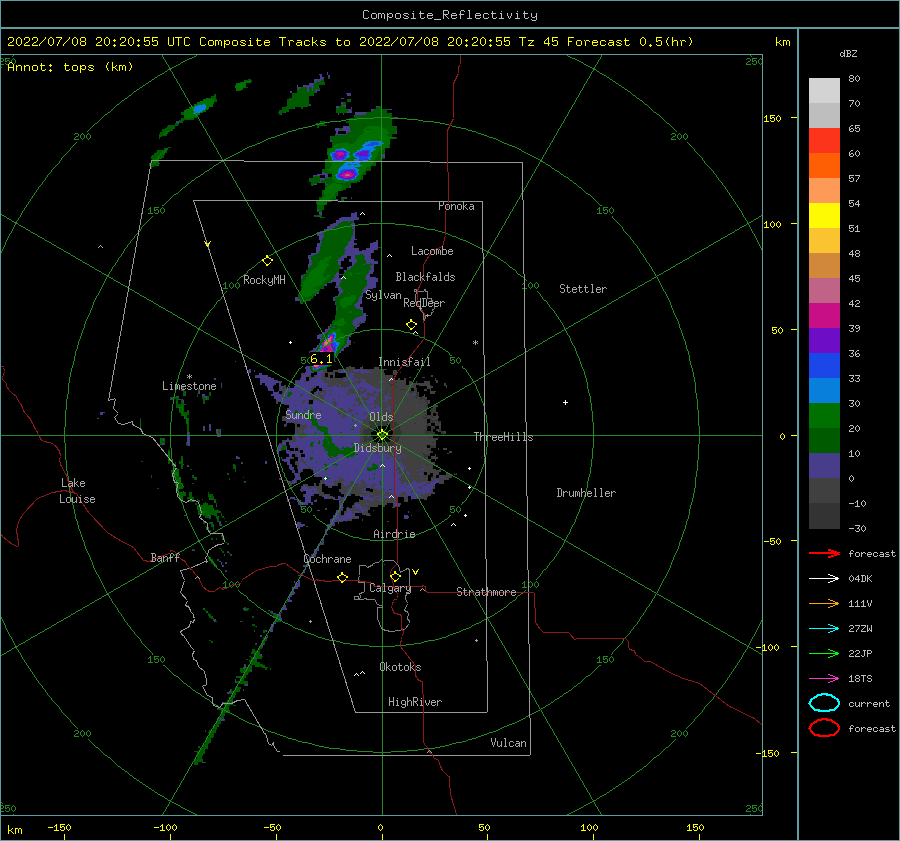
Task: Click the Ponoka town label
Action: click(456, 206)
